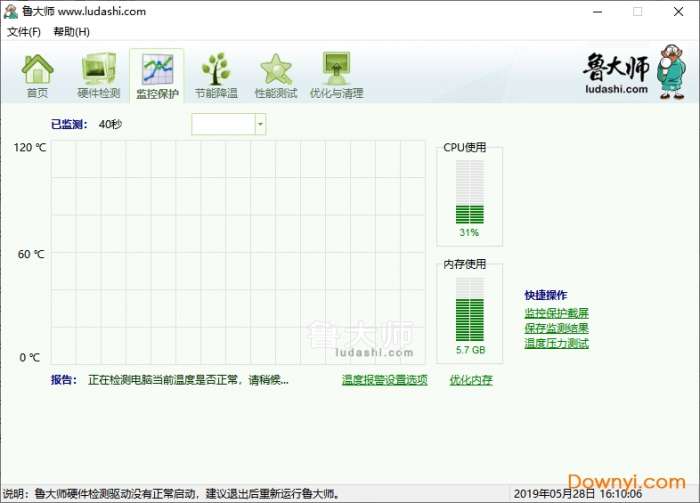Click the status bar date and time

tap(578, 494)
